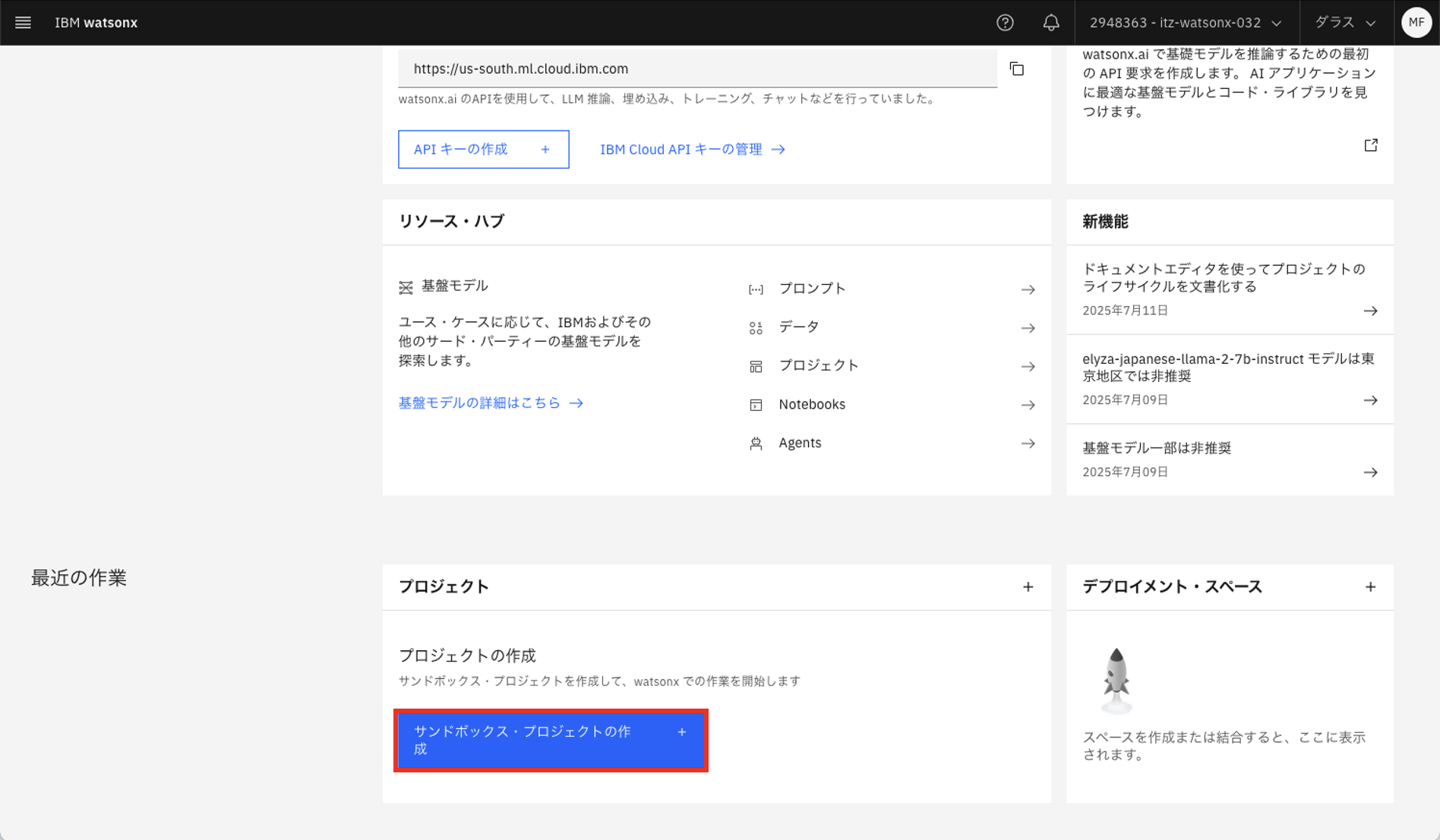Open 基盤モデルの詳細はこちら link
This screenshot has height=840, width=1440.
(491, 403)
